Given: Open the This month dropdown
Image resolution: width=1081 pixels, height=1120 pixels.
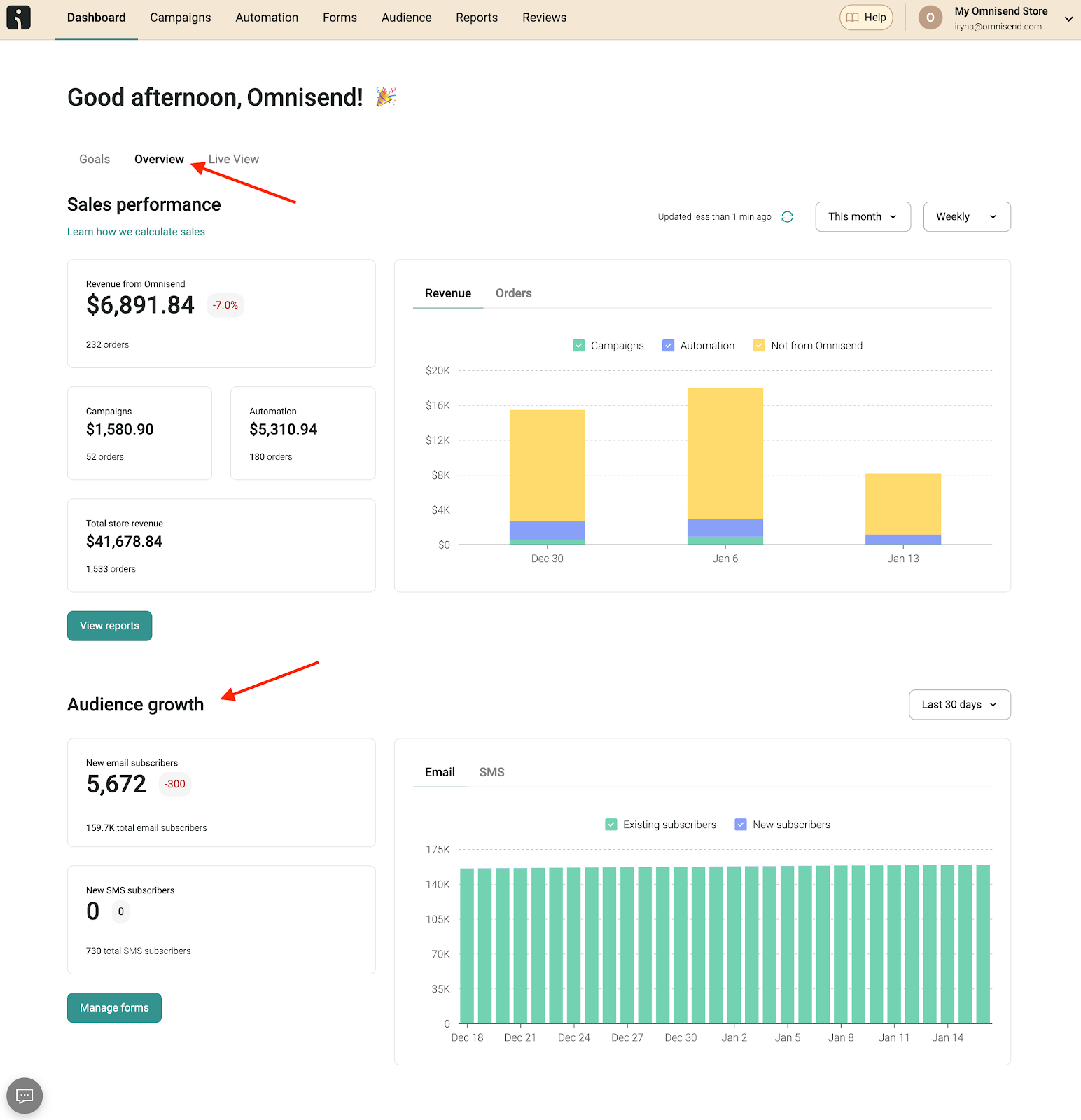Looking at the screenshot, I should [x=863, y=217].
